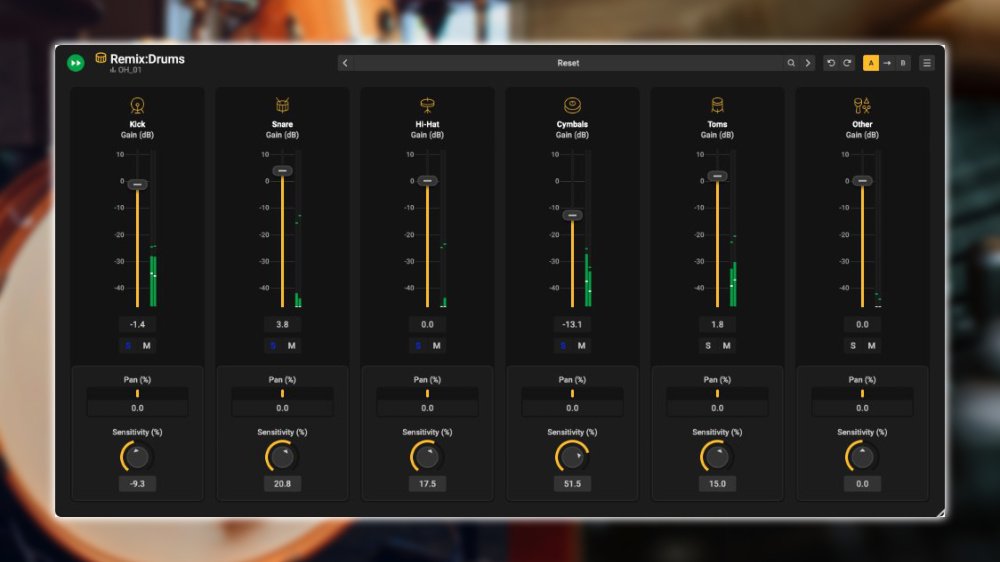
Task: Solo the Kick channel
Action: coord(128,346)
